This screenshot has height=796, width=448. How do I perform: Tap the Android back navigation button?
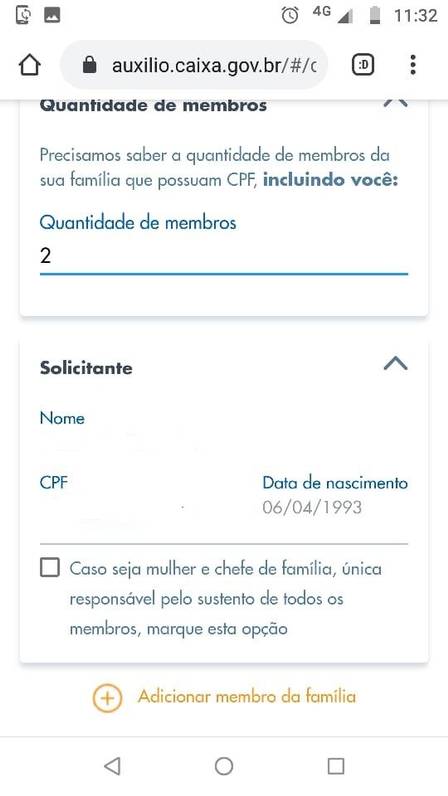112,766
